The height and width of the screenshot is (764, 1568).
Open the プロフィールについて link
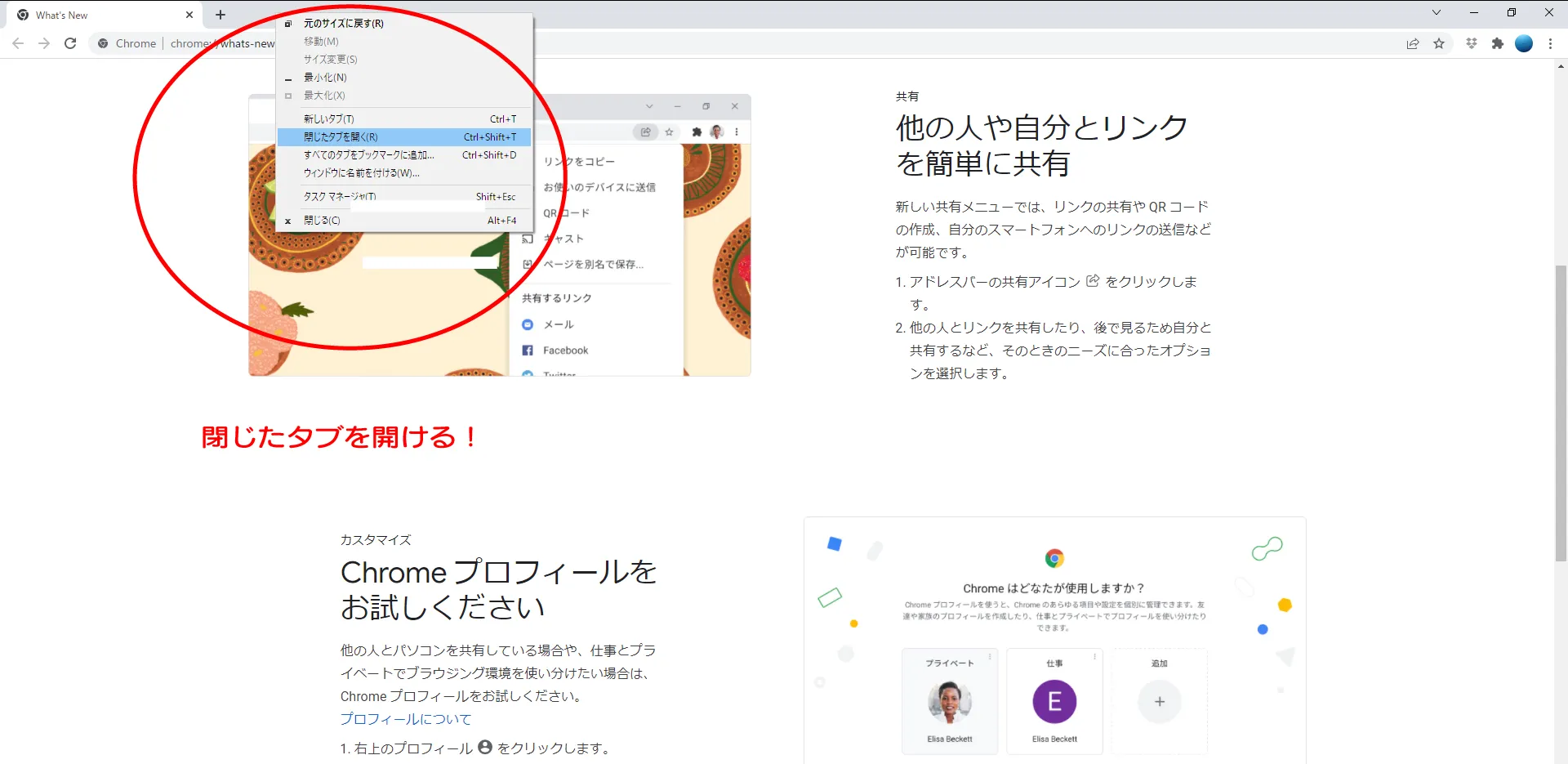(x=406, y=719)
